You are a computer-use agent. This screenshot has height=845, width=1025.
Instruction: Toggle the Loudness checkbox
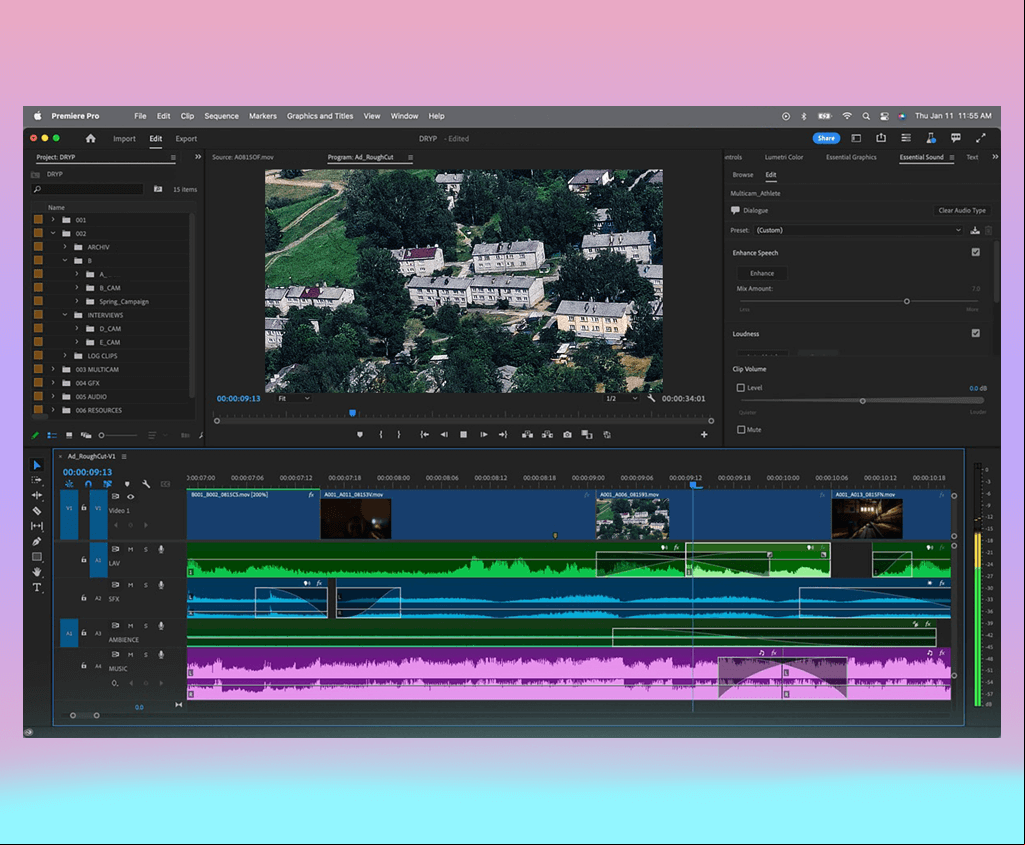[x=975, y=333]
